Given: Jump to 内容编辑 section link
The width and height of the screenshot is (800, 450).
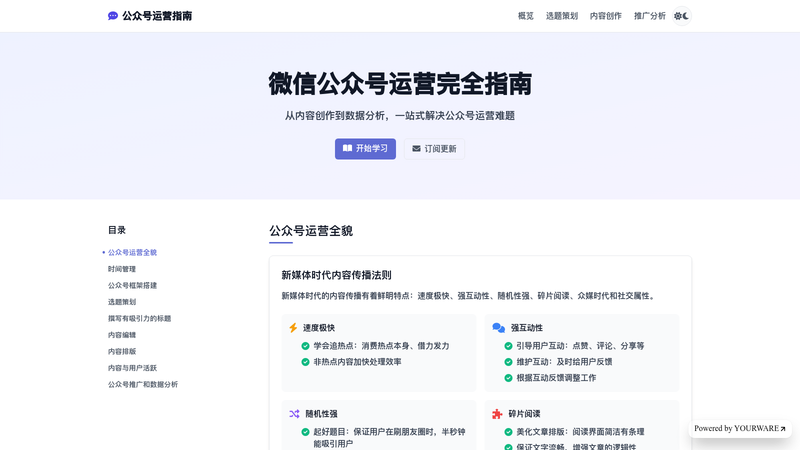Looking at the screenshot, I should tap(121, 335).
